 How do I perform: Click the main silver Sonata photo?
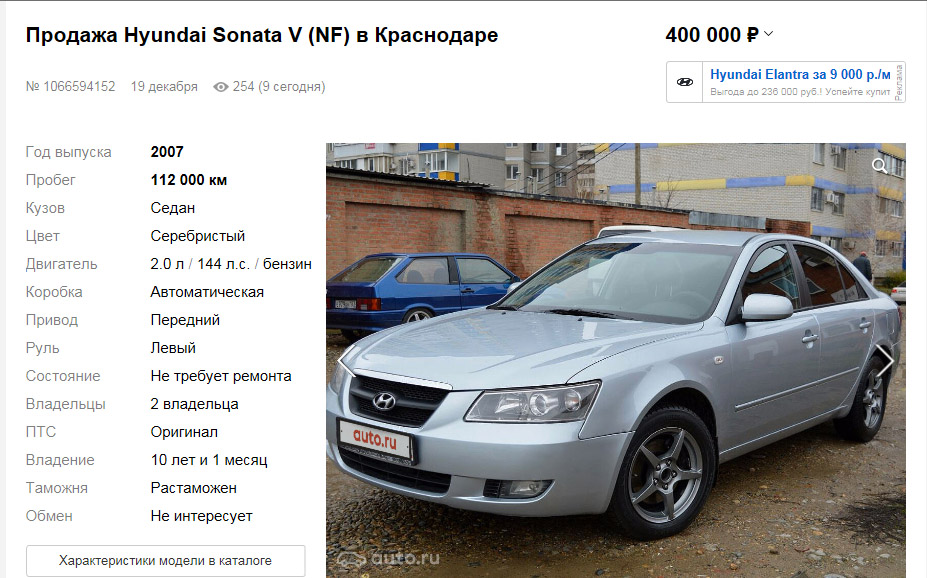615,361
